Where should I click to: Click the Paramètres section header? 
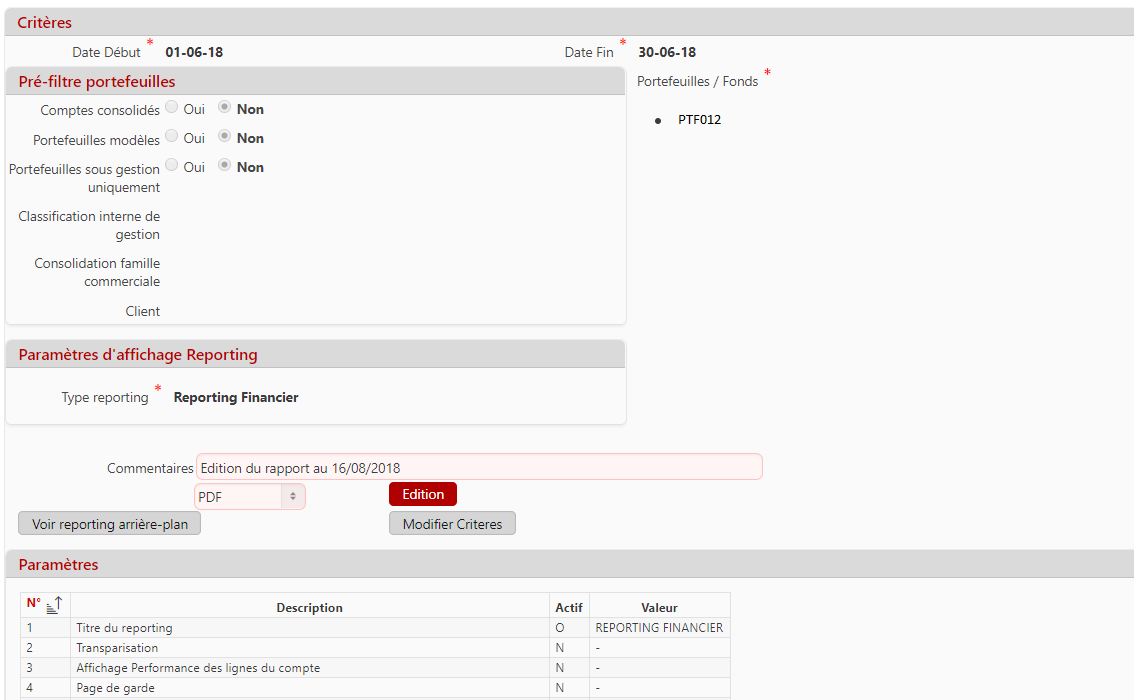58,565
